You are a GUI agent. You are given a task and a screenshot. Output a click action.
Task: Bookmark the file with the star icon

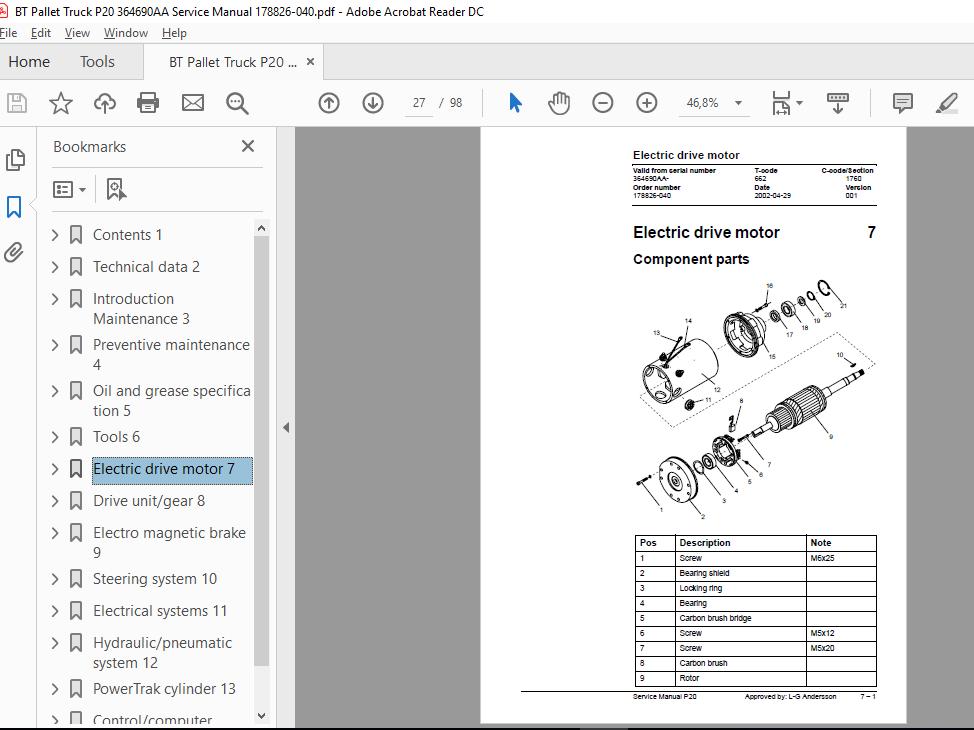pos(61,103)
